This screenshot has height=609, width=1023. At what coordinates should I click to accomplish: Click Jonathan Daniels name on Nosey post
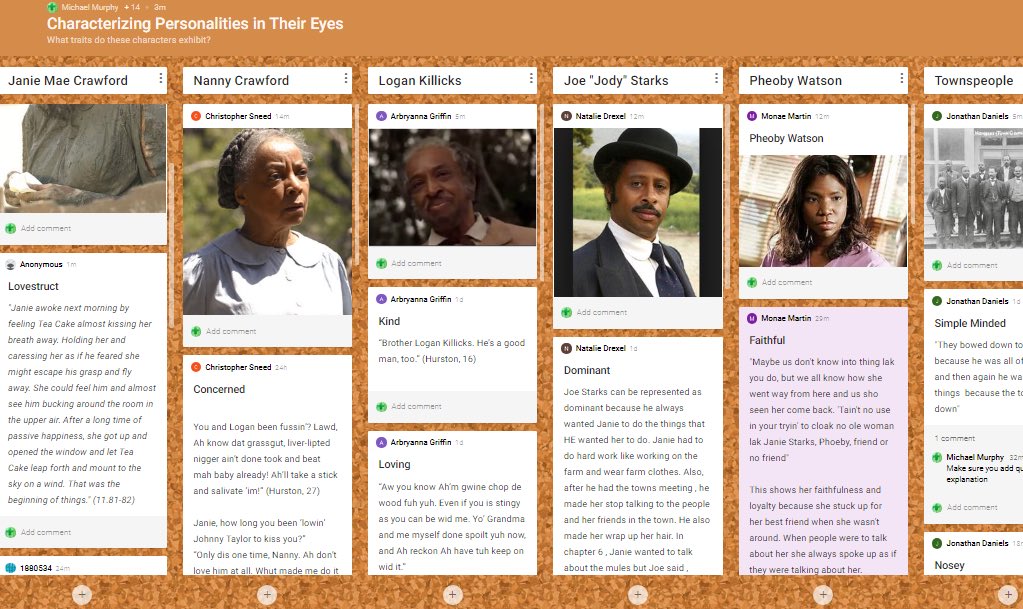coord(977,543)
